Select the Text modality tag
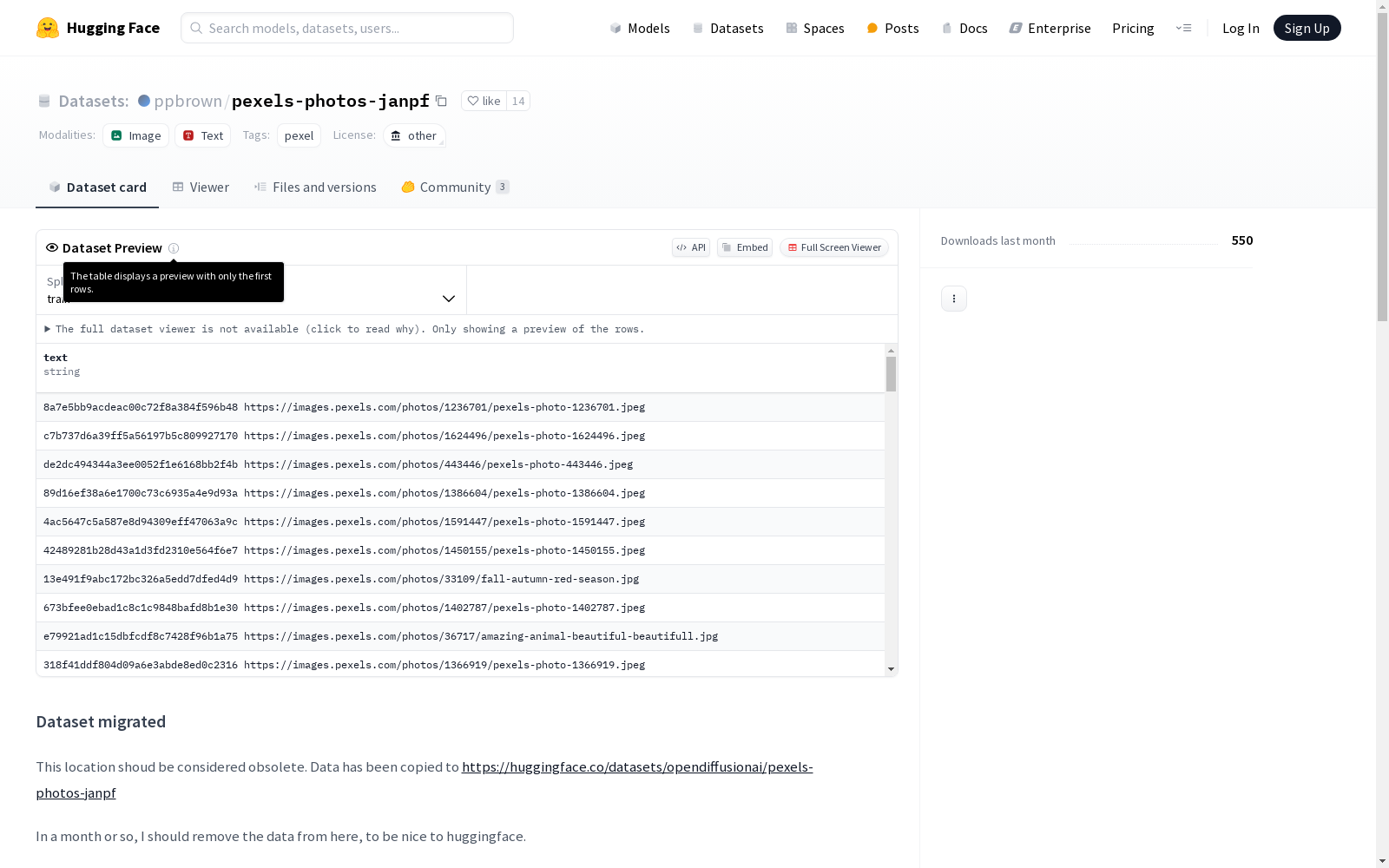The height and width of the screenshot is (868, 1389). click(202, 135)
